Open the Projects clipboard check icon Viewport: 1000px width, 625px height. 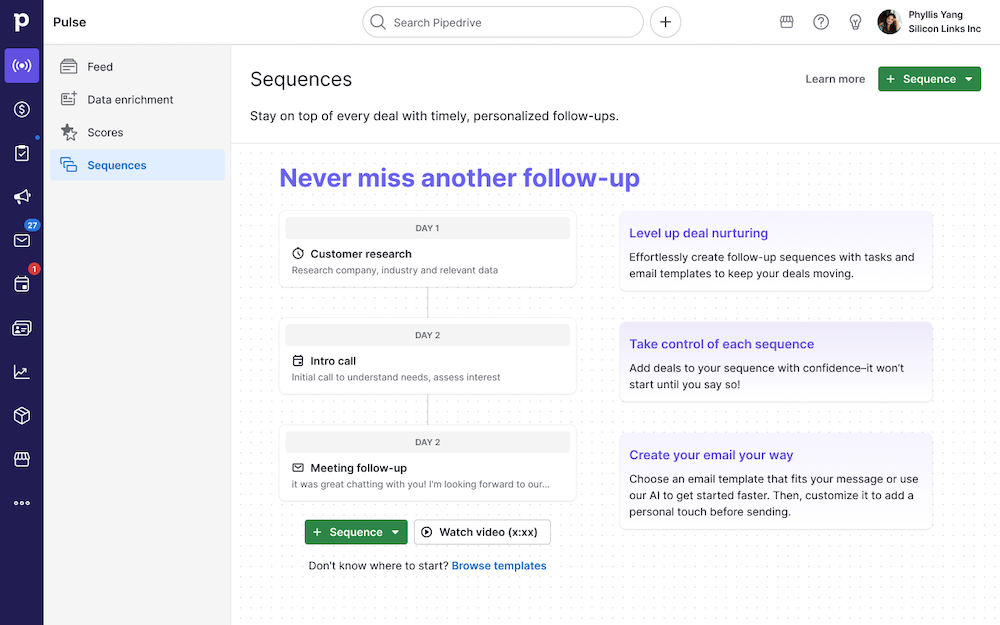tap(22, 153)
